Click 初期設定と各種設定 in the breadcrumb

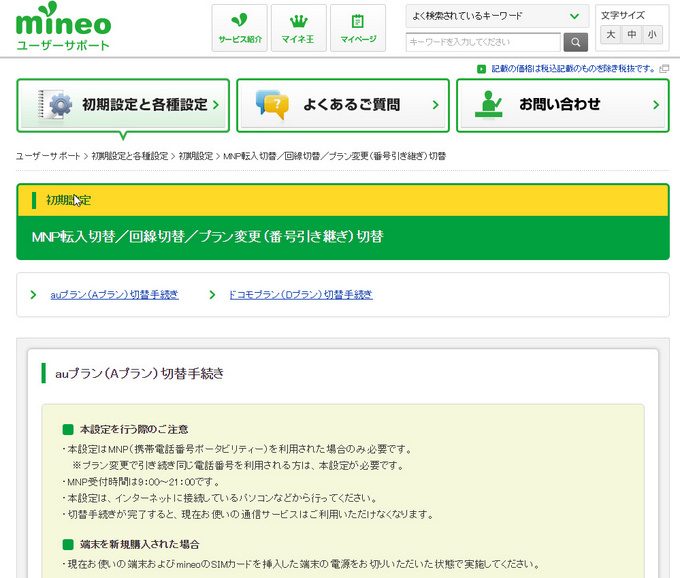(x=130, y=156)
